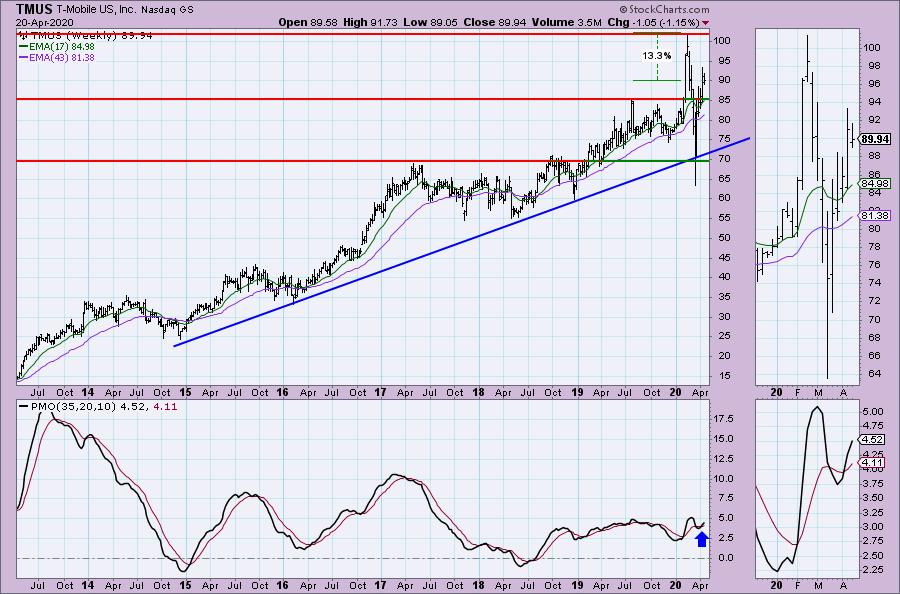Click the 13.3% measurement annotation
Viewport: 900px width, 594px height.
(657, 56)
